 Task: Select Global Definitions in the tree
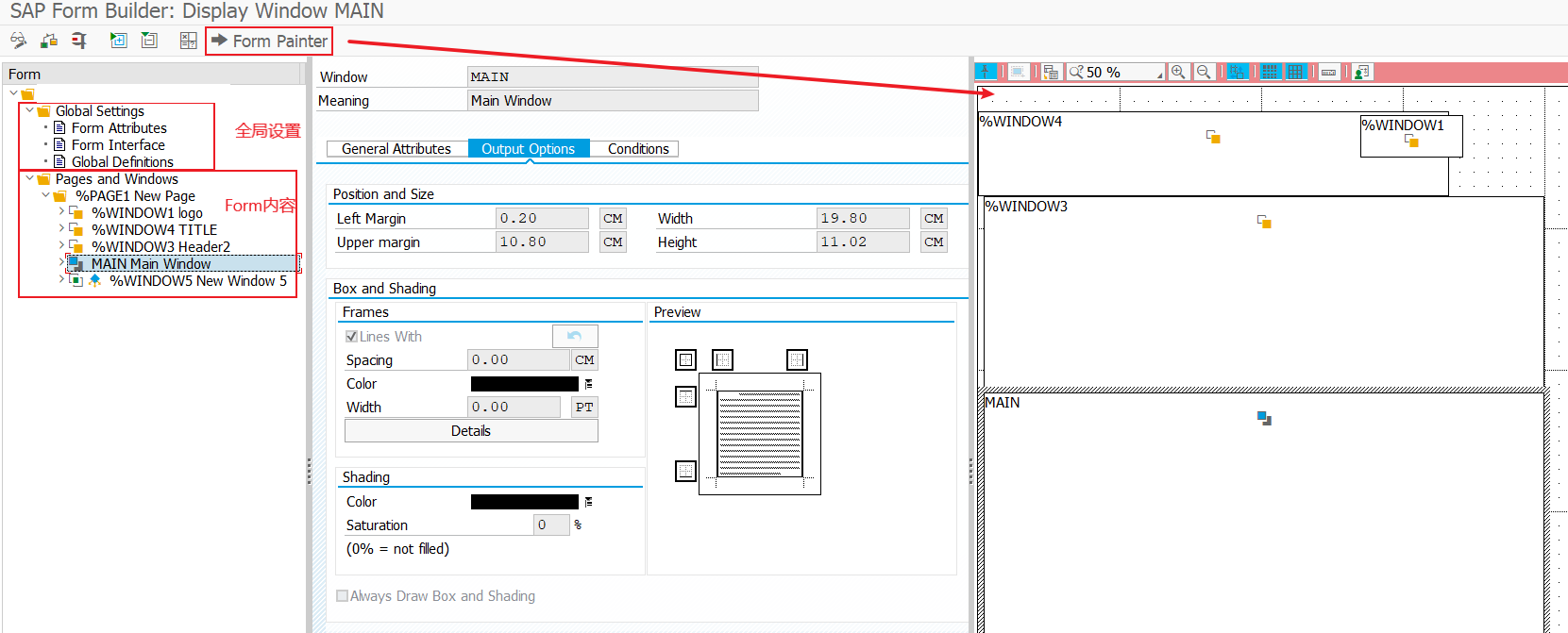(x=123, y=161)
